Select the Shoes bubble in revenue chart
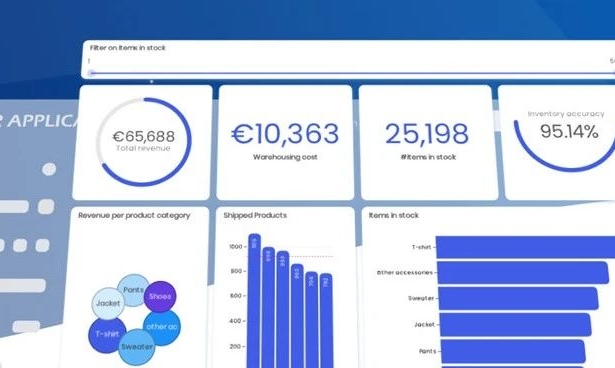The width and height of the screenshot is (615, 368). click(x=160, y=297)
